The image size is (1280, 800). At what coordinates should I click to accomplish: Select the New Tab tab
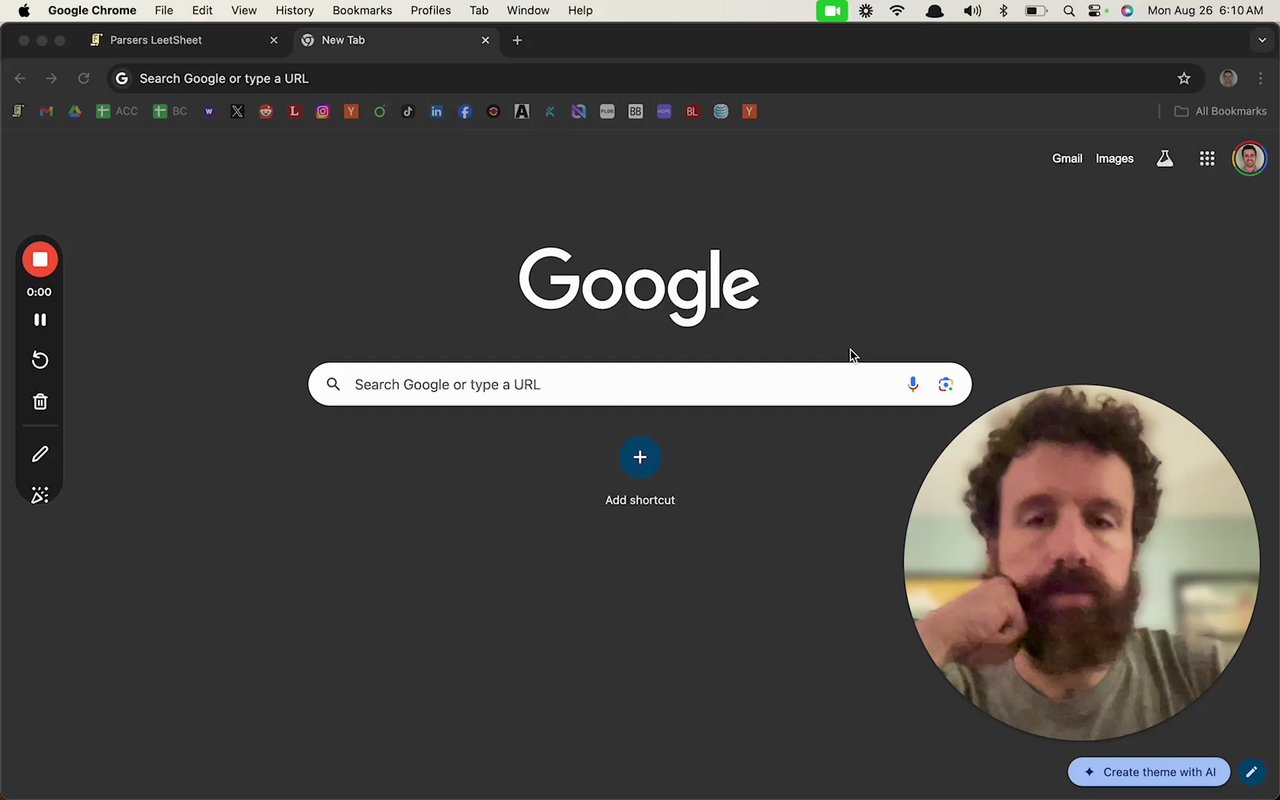(x=395, y=41)
